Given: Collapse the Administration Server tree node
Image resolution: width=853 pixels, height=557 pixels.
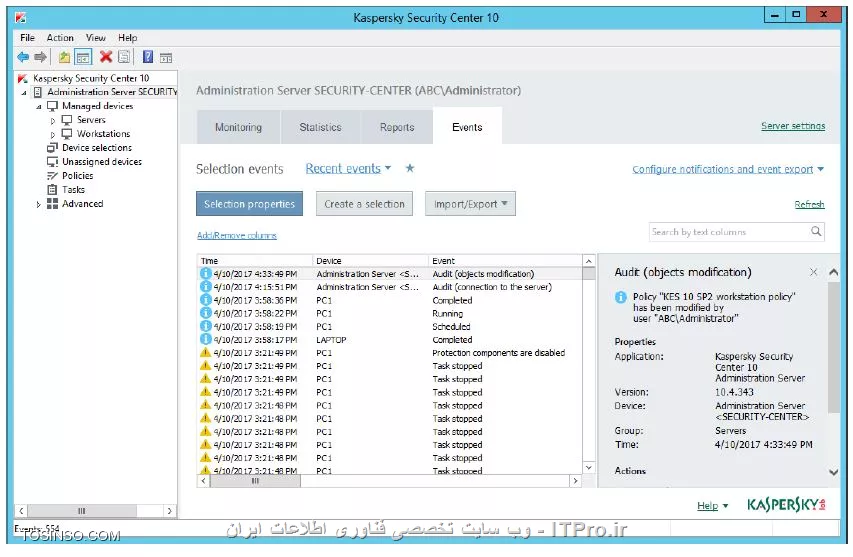Looking at the screenshot, I should [x=24, y=92].
